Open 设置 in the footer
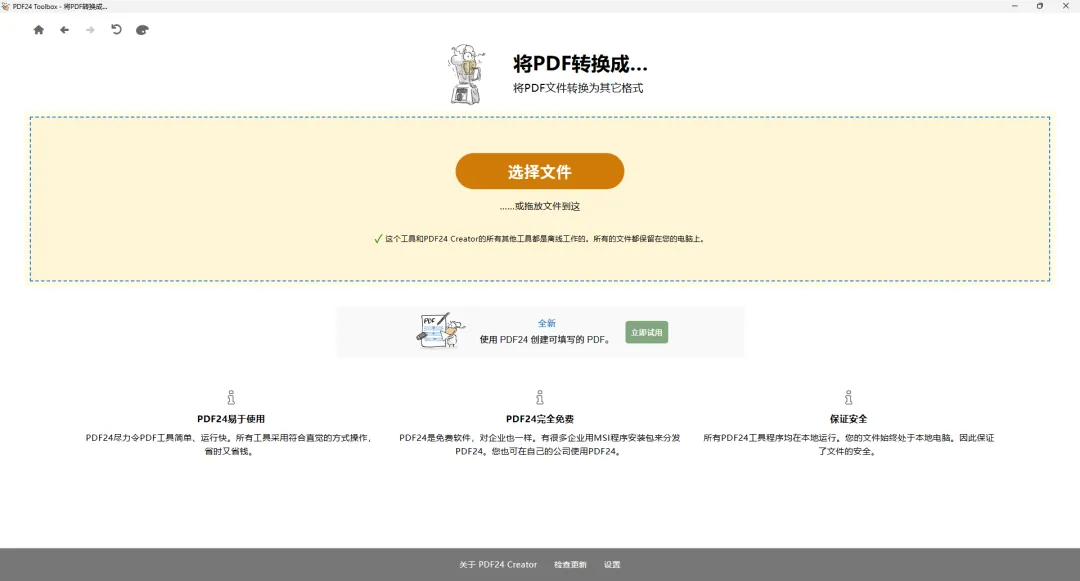The image size is (1080, 581). point(612,564)
